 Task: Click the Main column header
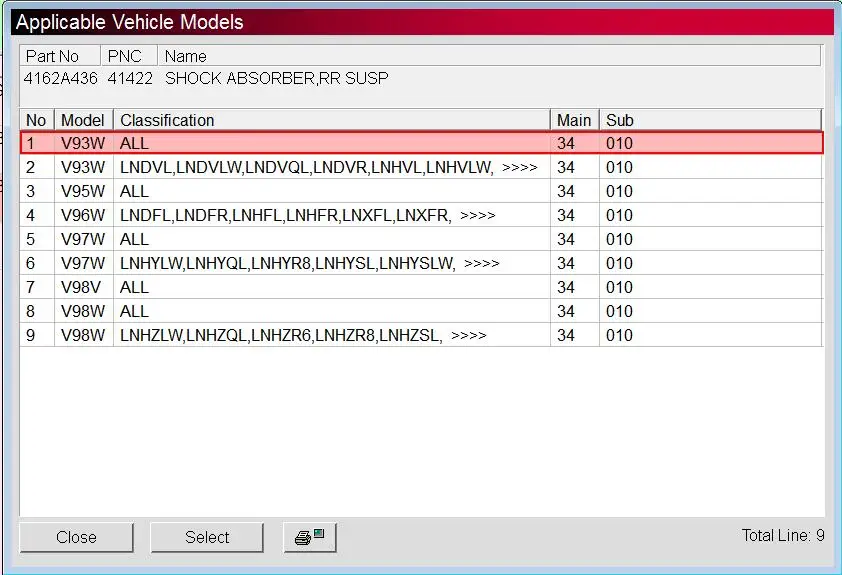point(575,120)
